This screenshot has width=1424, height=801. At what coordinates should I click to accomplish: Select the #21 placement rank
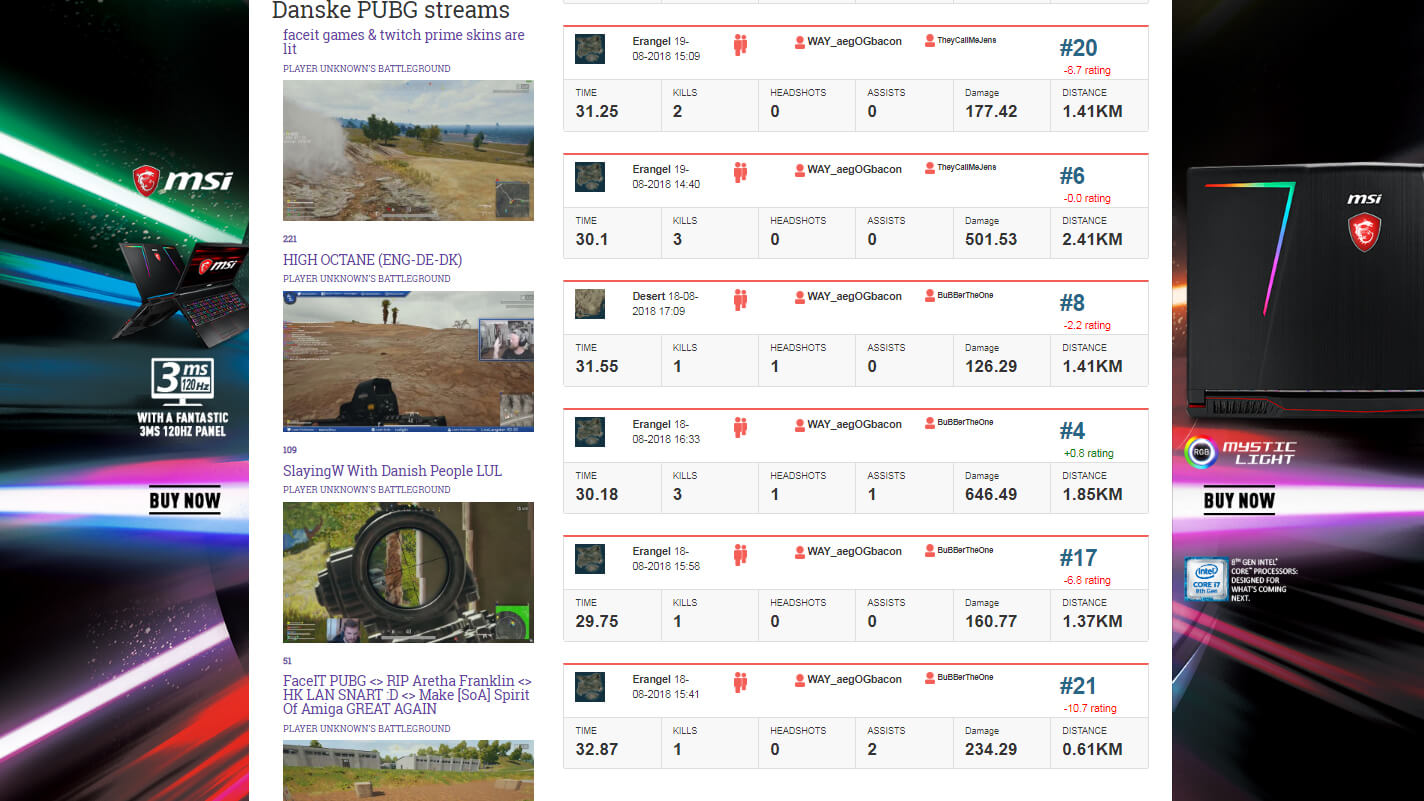point(1078,686)
